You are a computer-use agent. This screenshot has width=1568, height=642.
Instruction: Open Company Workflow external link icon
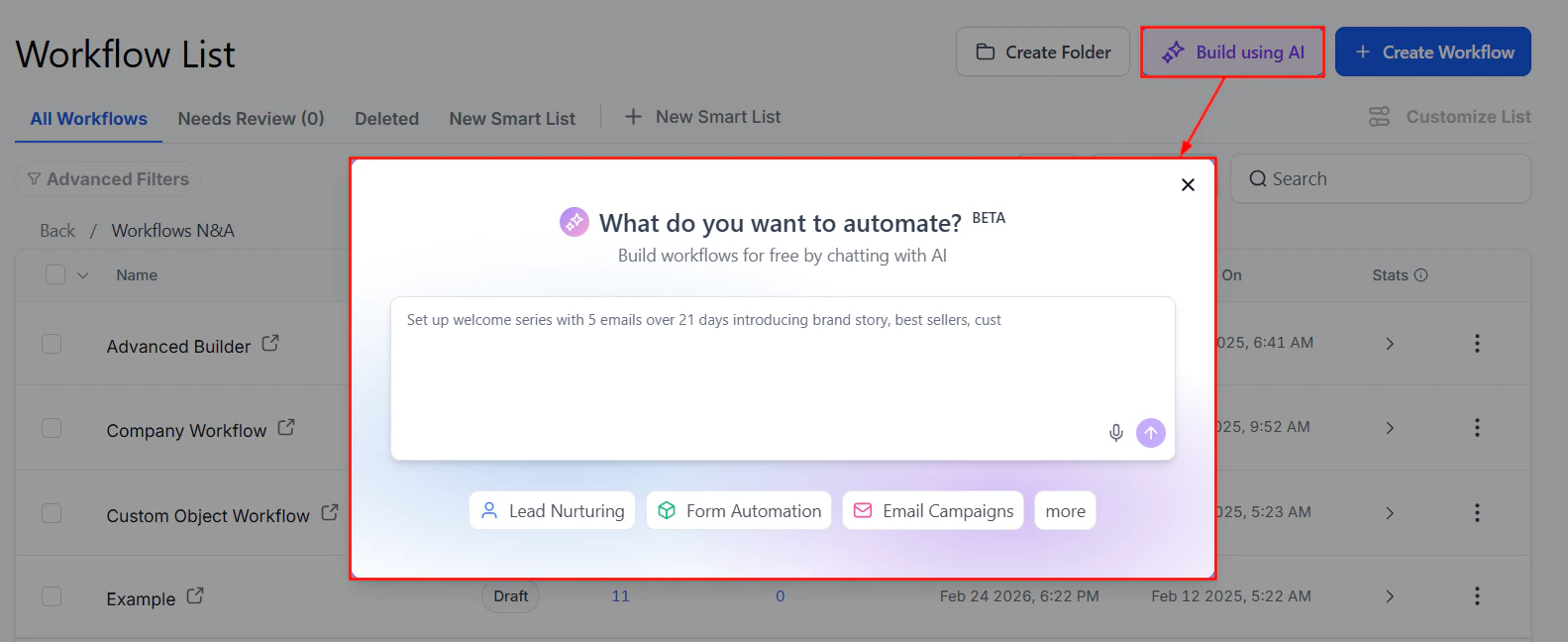click(286, 428)
